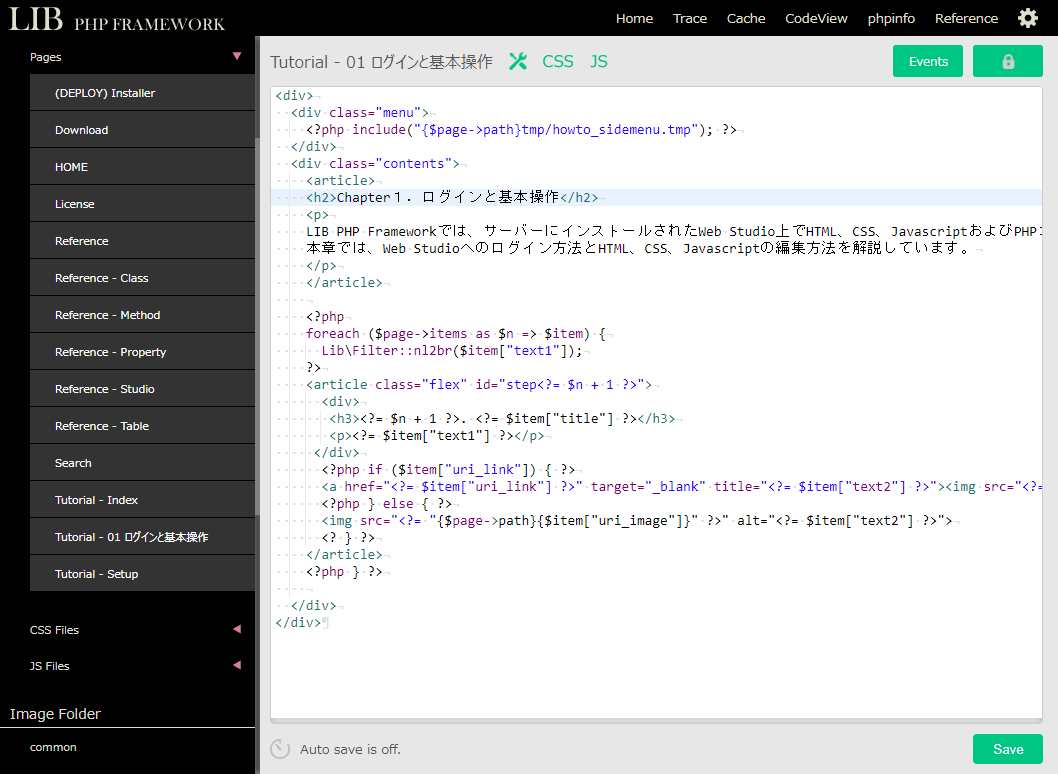This screenshot has width=1058, height=774.
Task: Switch to the CSS editor tab
Action: [x=558, y=61]
